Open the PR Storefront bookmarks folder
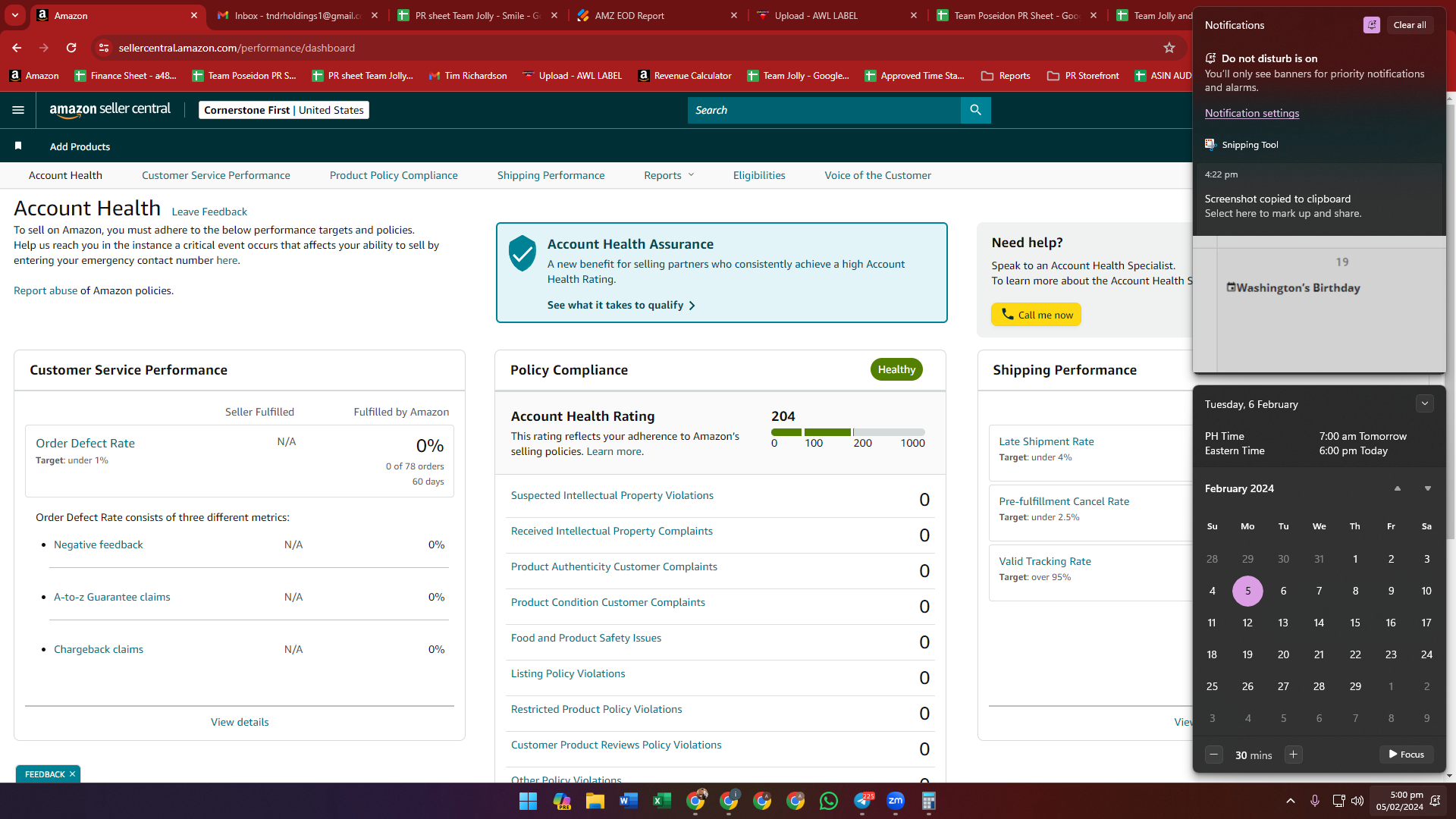This screenshot has height=819, width=1456. click(1083, 76)
